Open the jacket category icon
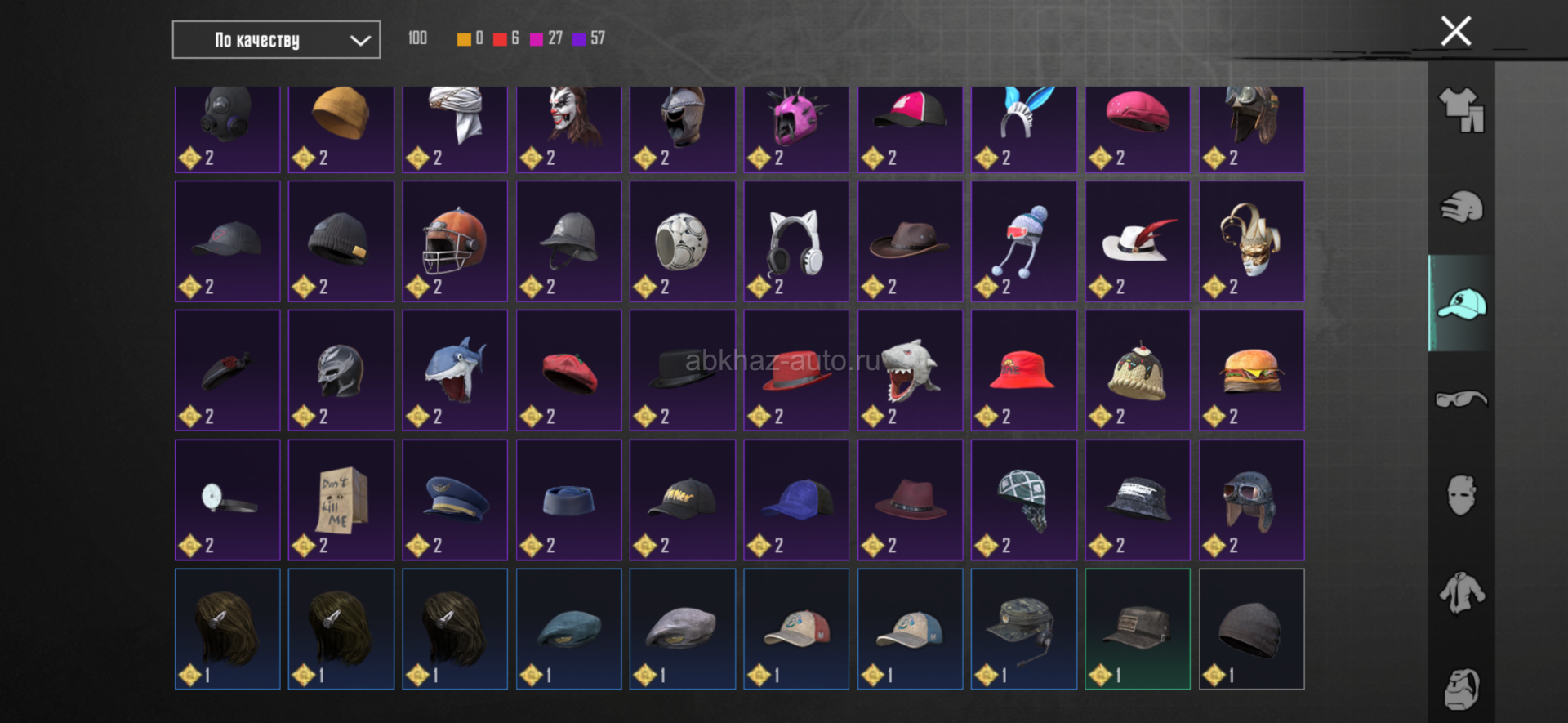This screenshot has height=723, width=1568. 1461,592
